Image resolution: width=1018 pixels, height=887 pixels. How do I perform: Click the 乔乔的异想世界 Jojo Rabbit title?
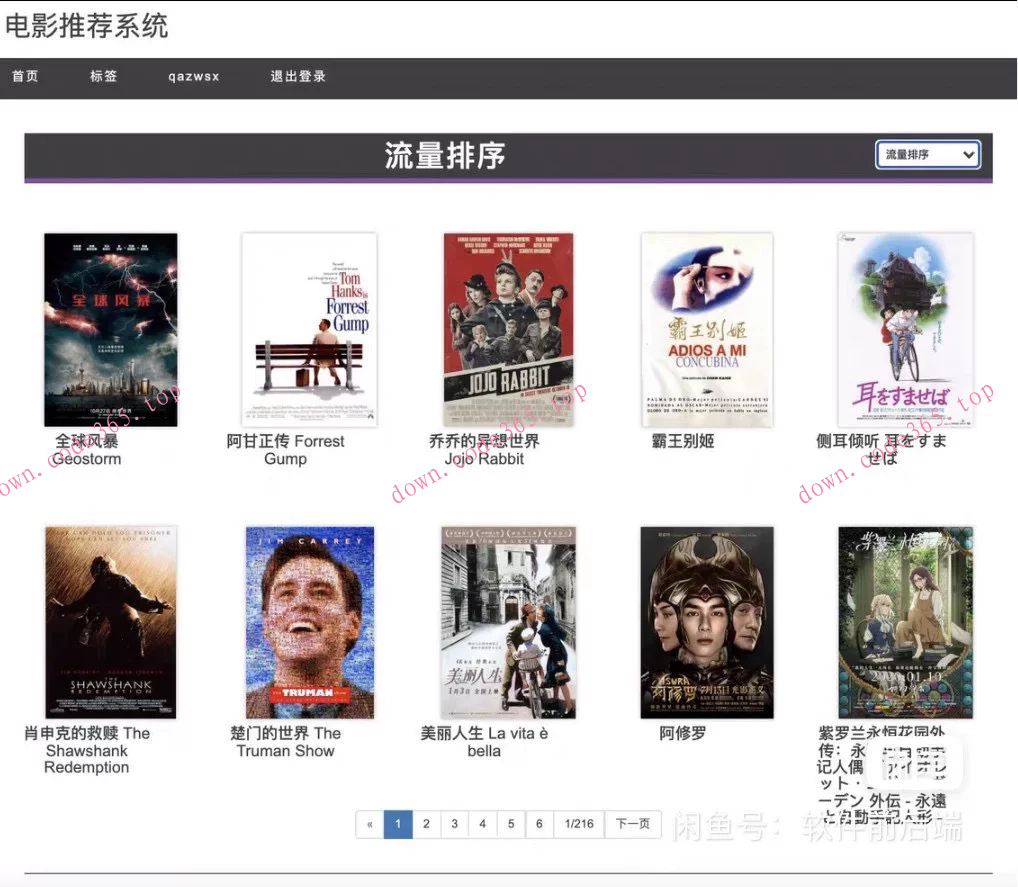[484, 450]
